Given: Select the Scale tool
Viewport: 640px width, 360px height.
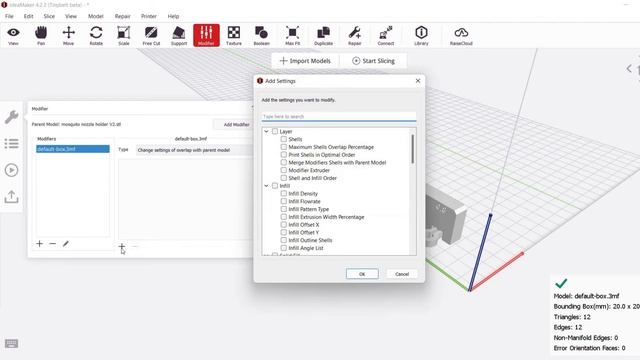Looking at the screenshot, I should click(124, 36).
